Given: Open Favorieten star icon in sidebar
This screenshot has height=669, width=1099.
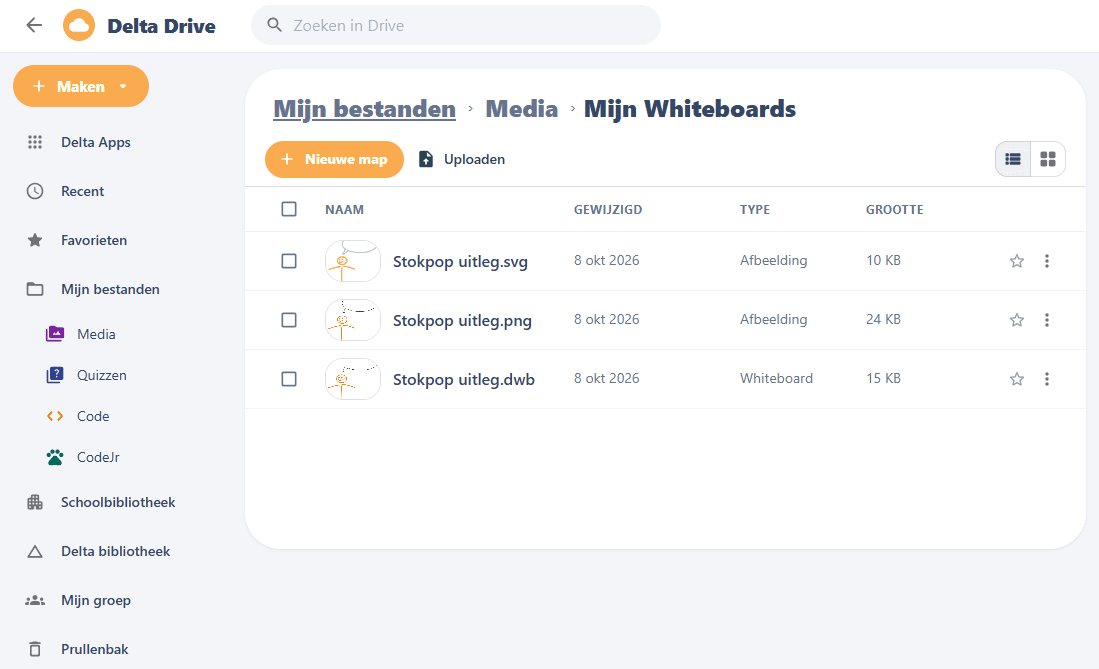Looking at the screenshot, I should tap(35, 241).
